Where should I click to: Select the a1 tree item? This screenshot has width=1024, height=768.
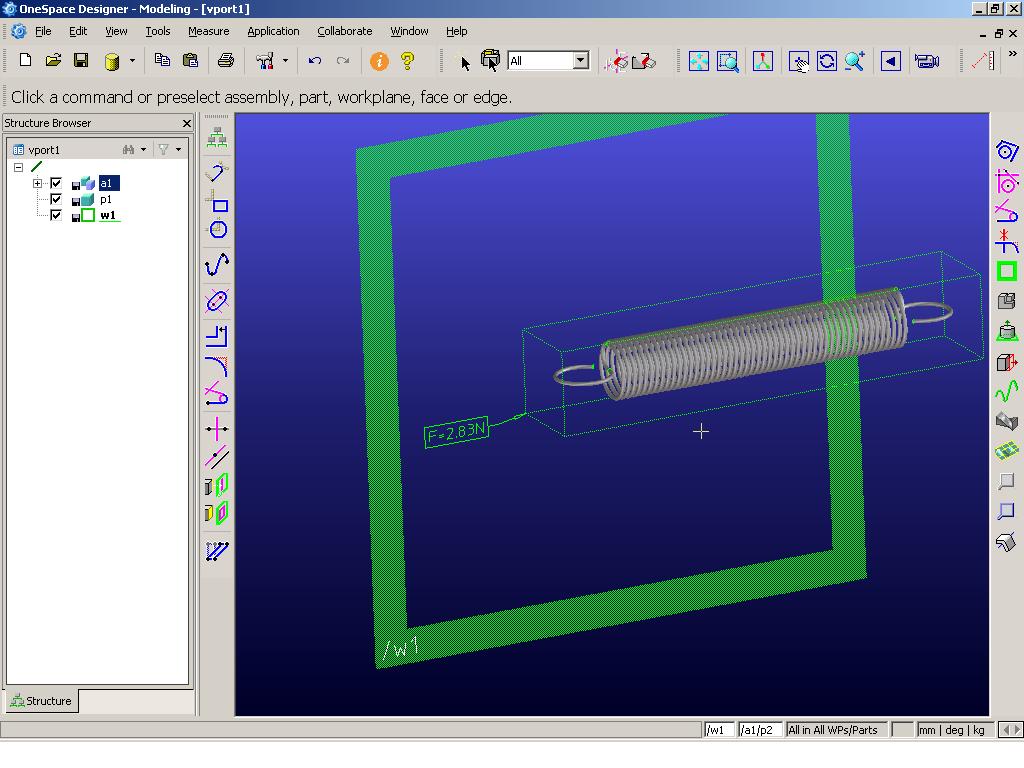click(108, 184)
